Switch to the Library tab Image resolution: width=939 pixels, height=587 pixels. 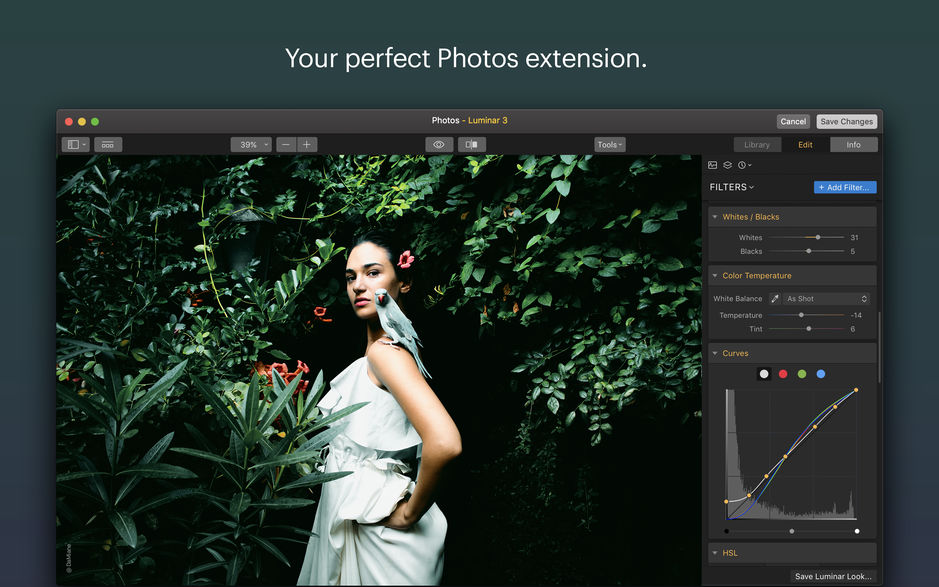click(757, 144)
